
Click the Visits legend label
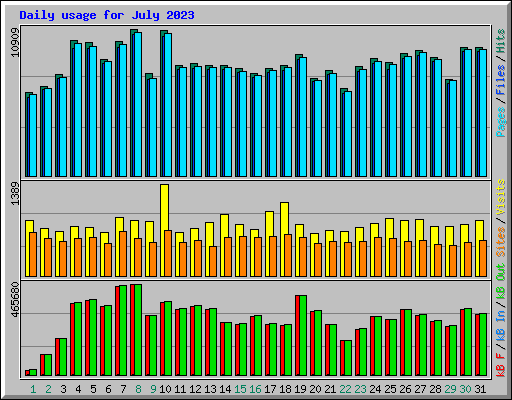(x=501, y=198)
